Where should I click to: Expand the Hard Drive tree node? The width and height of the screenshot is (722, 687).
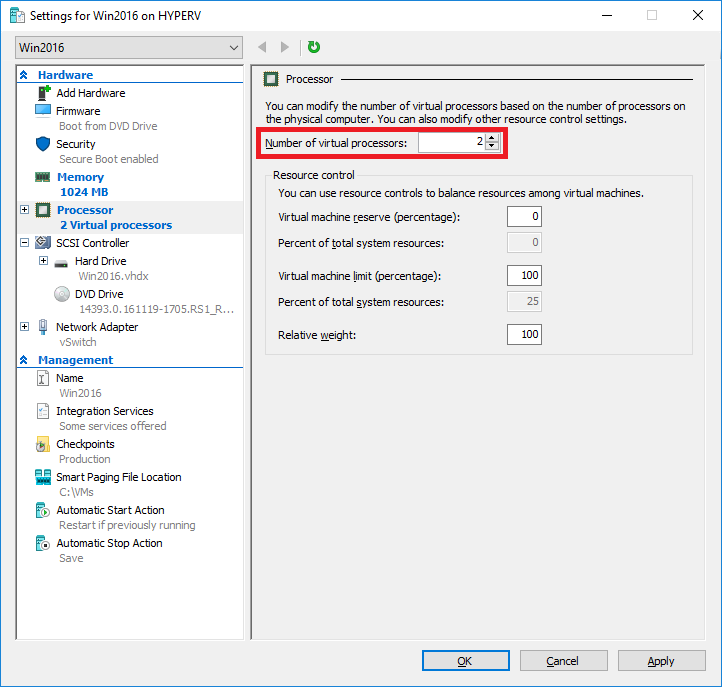point(43,261)
